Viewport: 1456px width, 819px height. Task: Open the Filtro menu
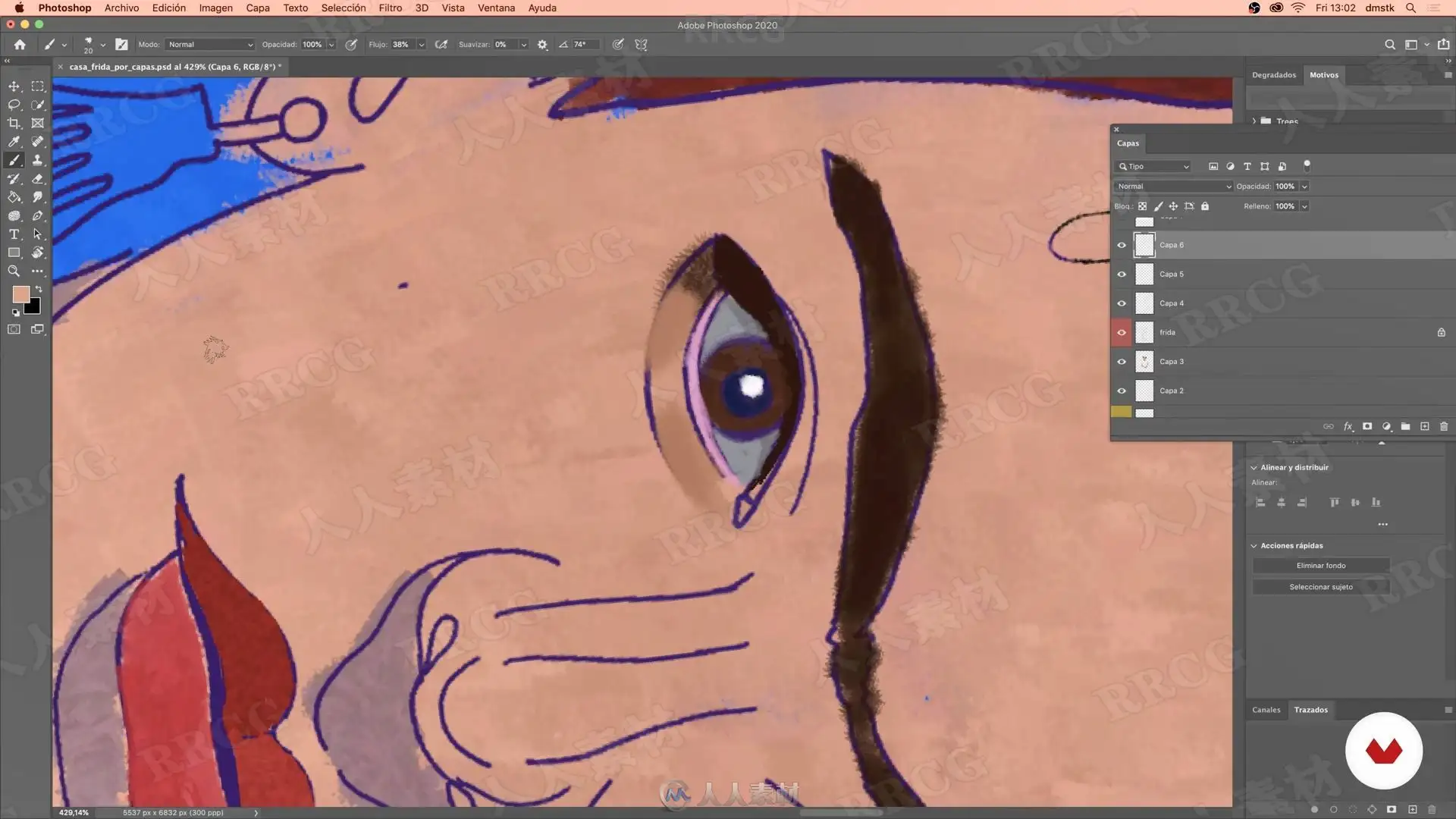tap(390, 8)
